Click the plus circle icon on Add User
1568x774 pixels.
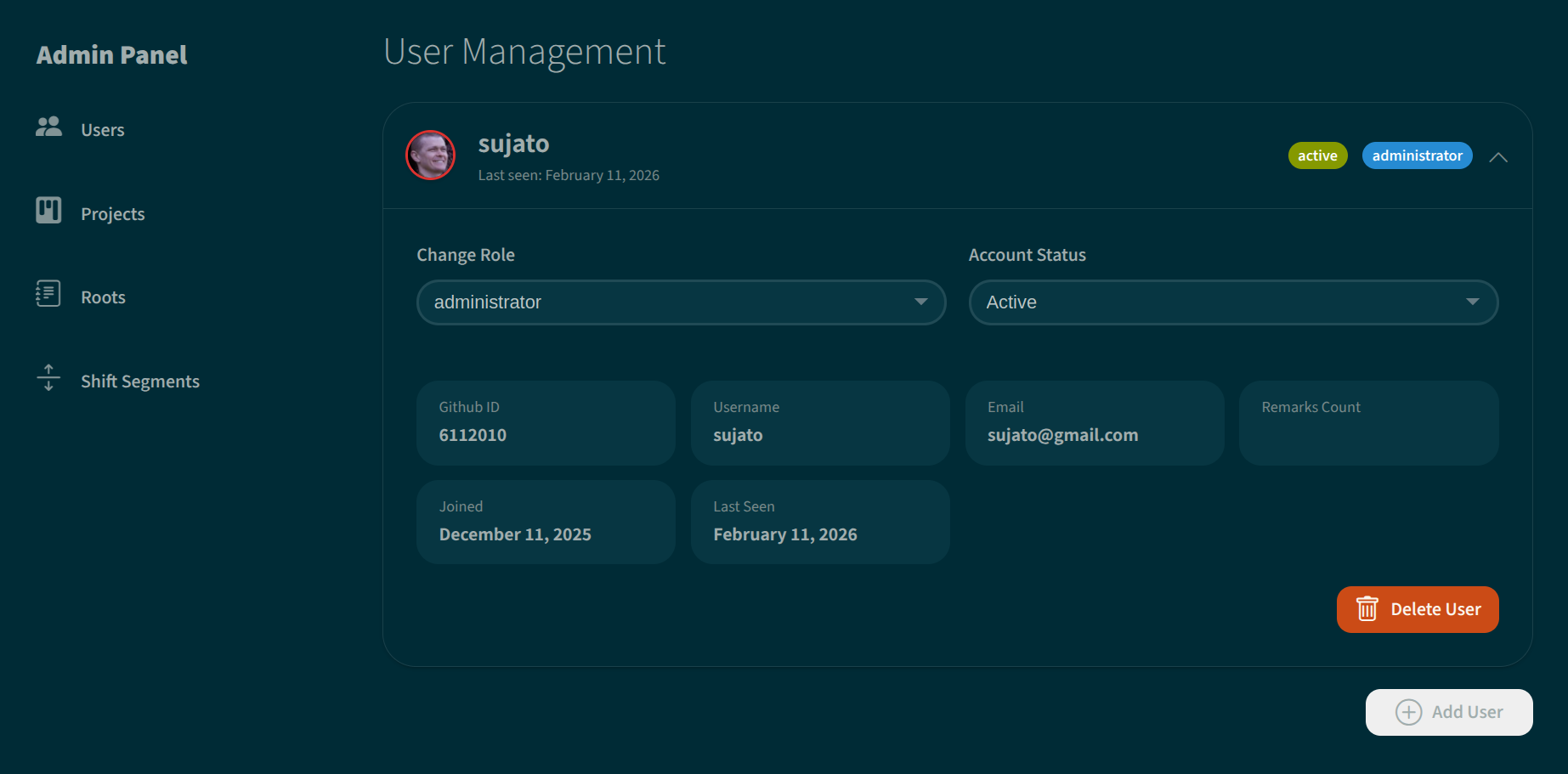pos(1408,712)
